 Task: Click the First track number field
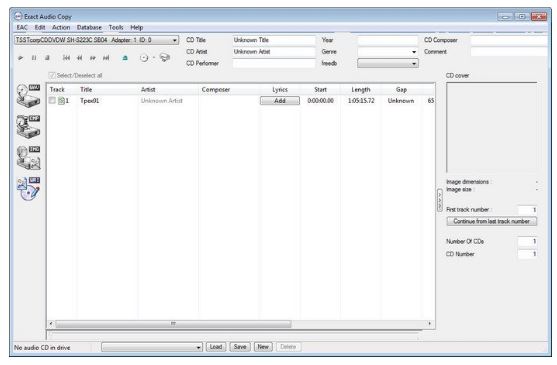pos(527,210)
